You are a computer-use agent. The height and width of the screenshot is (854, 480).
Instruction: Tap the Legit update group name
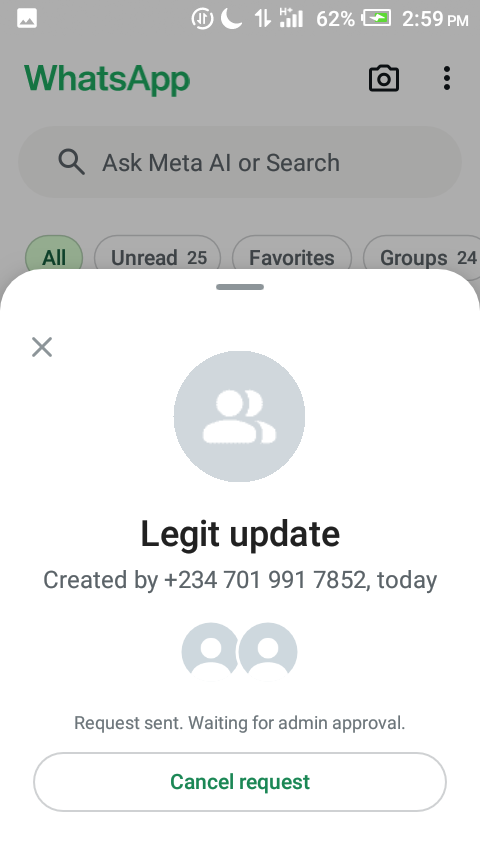(x=240, y=534)
